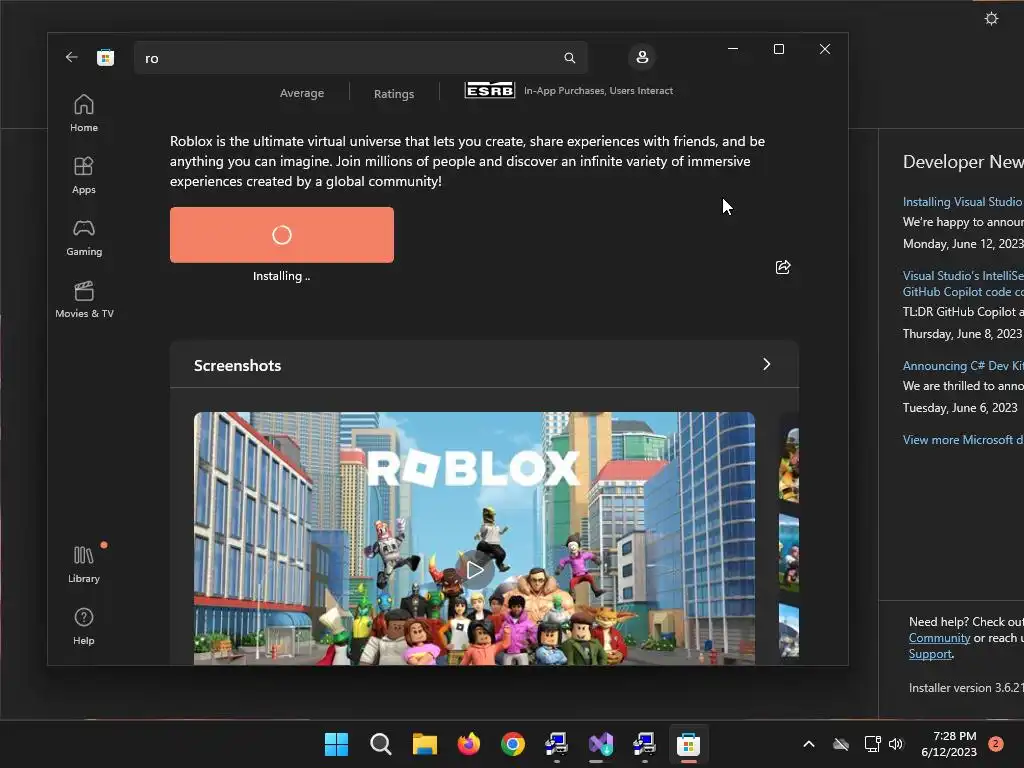Click 'Installer version 3.6.21' text

click(x=966, y=688)
